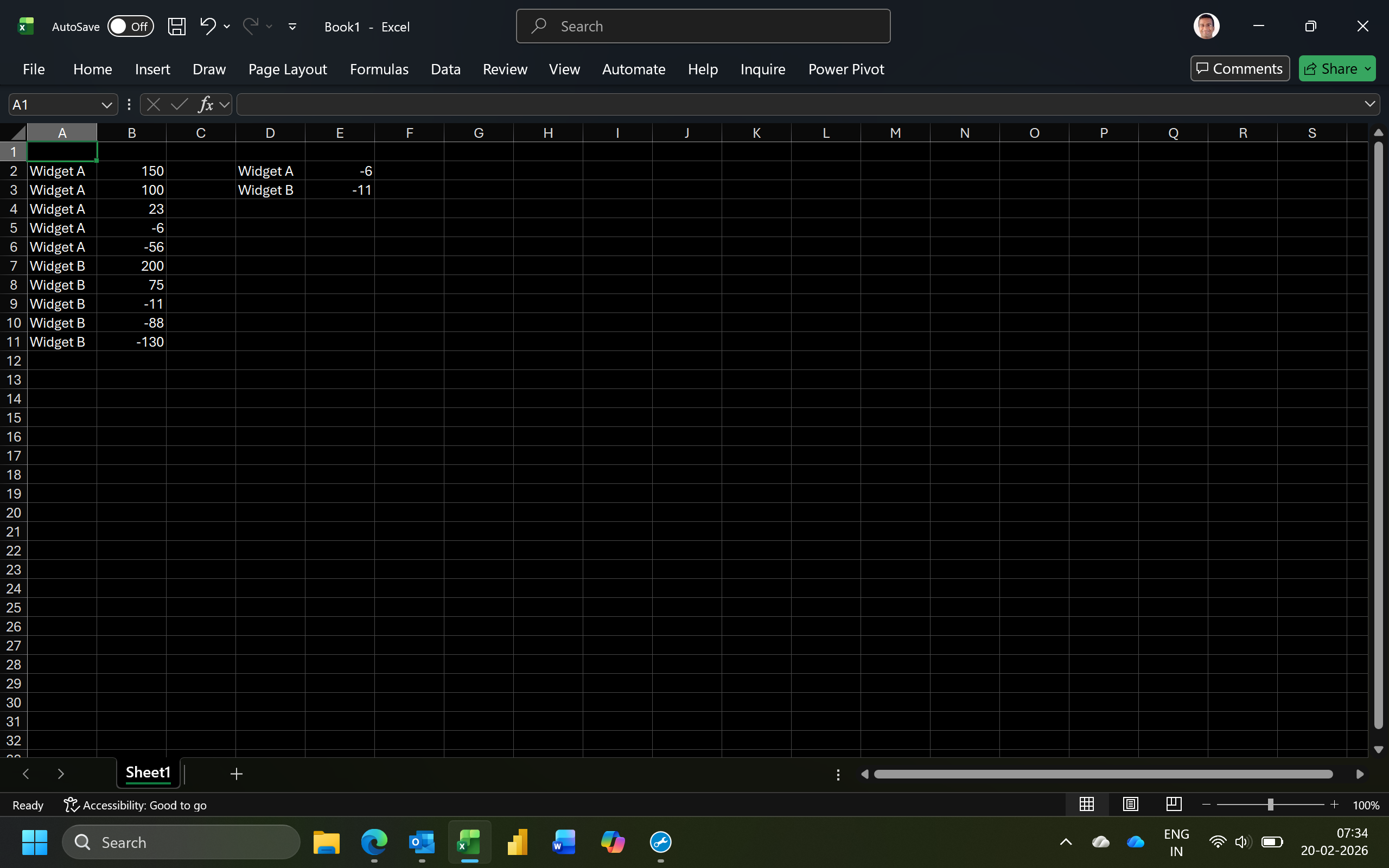Open Customize Quick Access Toolbar dropdown
This screenshot has height=868, width=1389.
click(292, 27)
